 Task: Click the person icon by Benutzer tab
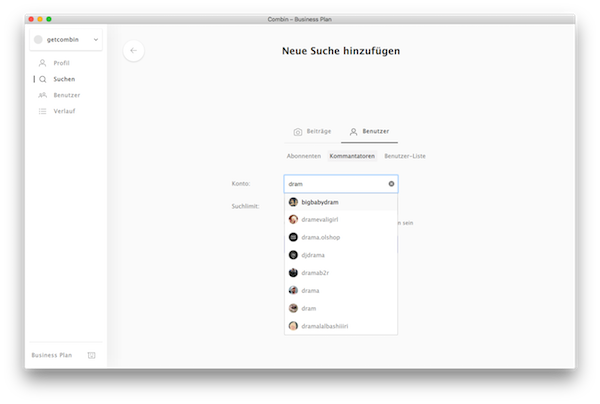(x=354, y=132)
